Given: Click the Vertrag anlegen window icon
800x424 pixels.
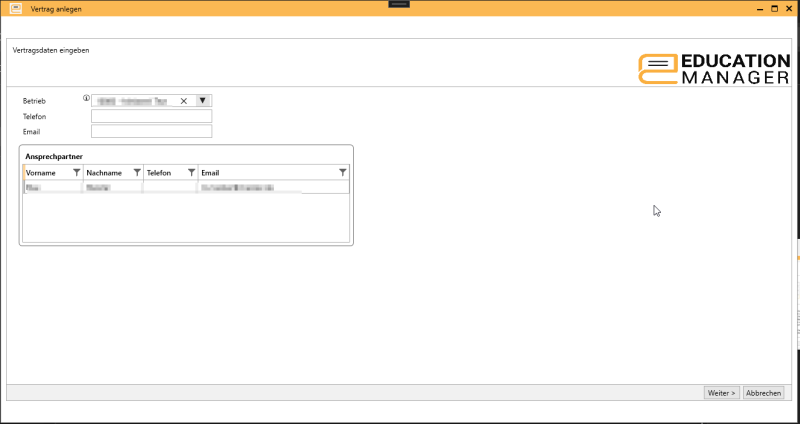Looking at the screenshot, I should pos(16,8).
